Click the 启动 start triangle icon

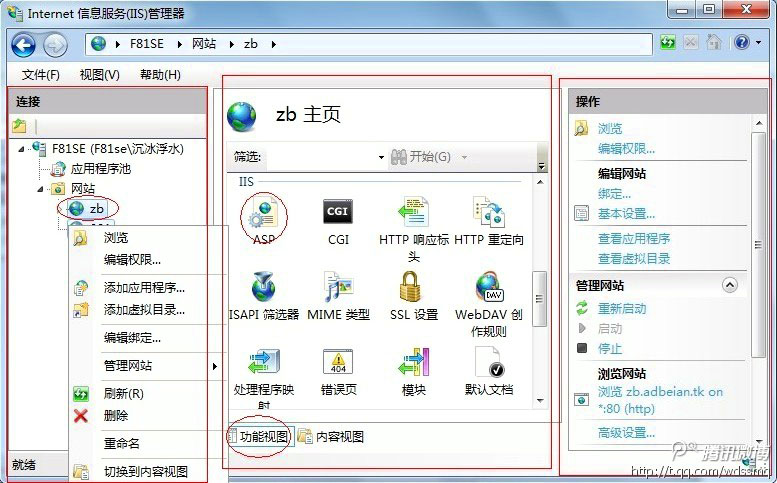582,328
